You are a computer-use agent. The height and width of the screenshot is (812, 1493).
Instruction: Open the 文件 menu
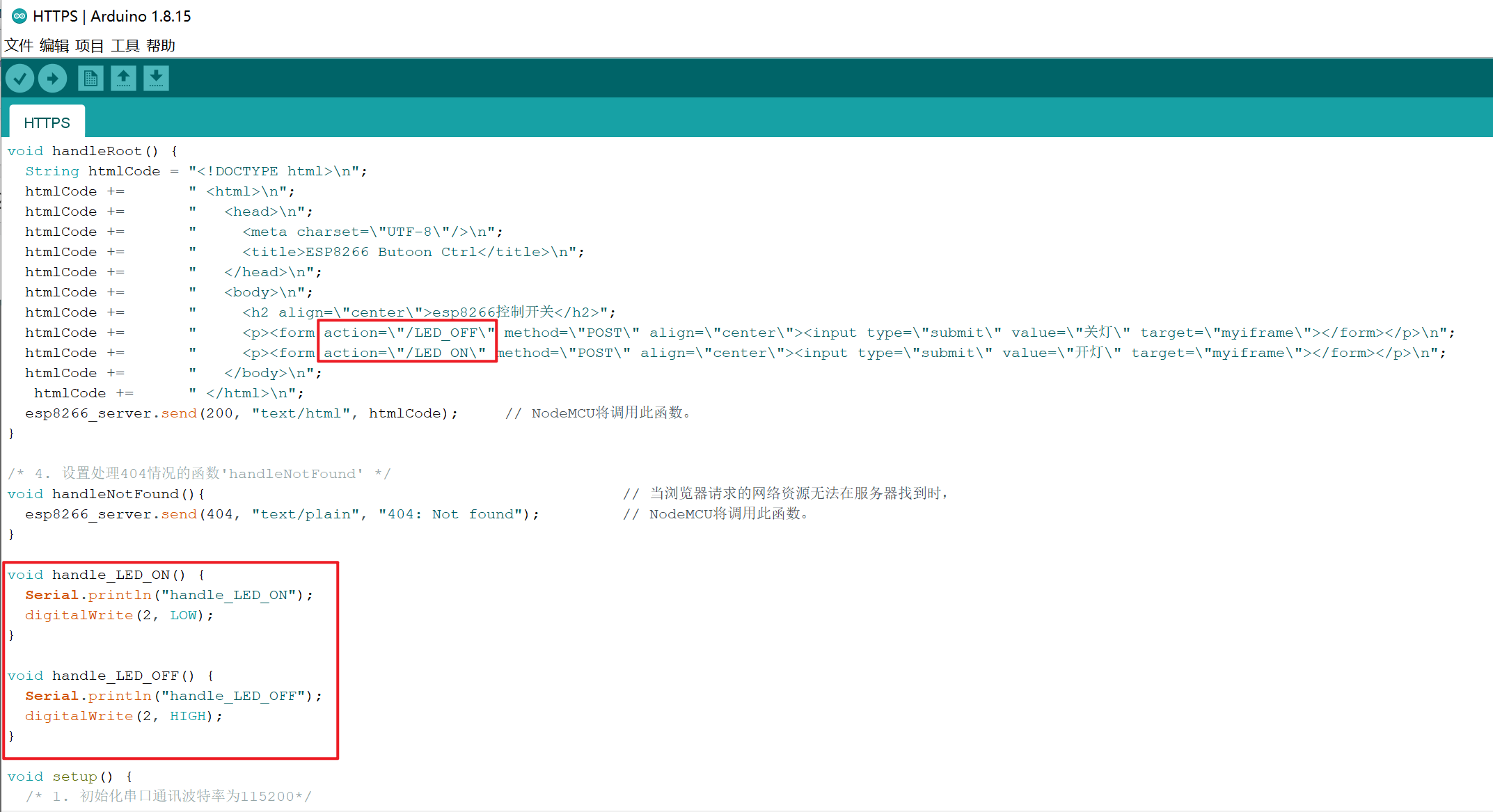coord(19,46)
